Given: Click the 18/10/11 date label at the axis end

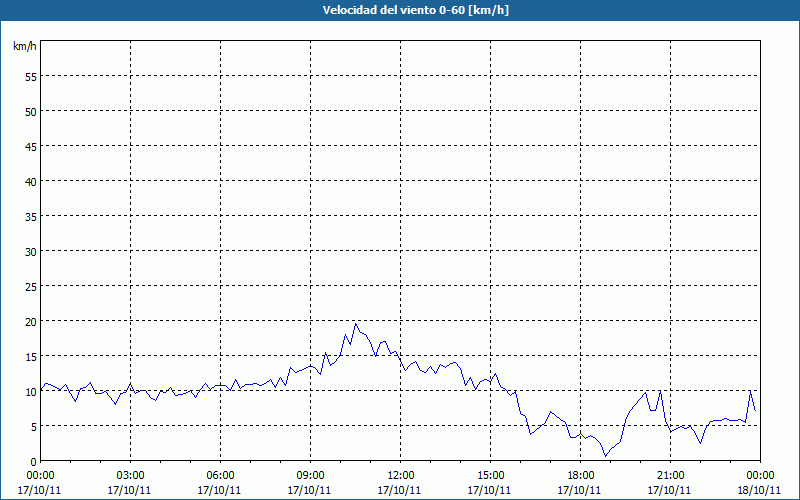Looking at the screenshot, I should coord(760,490).
